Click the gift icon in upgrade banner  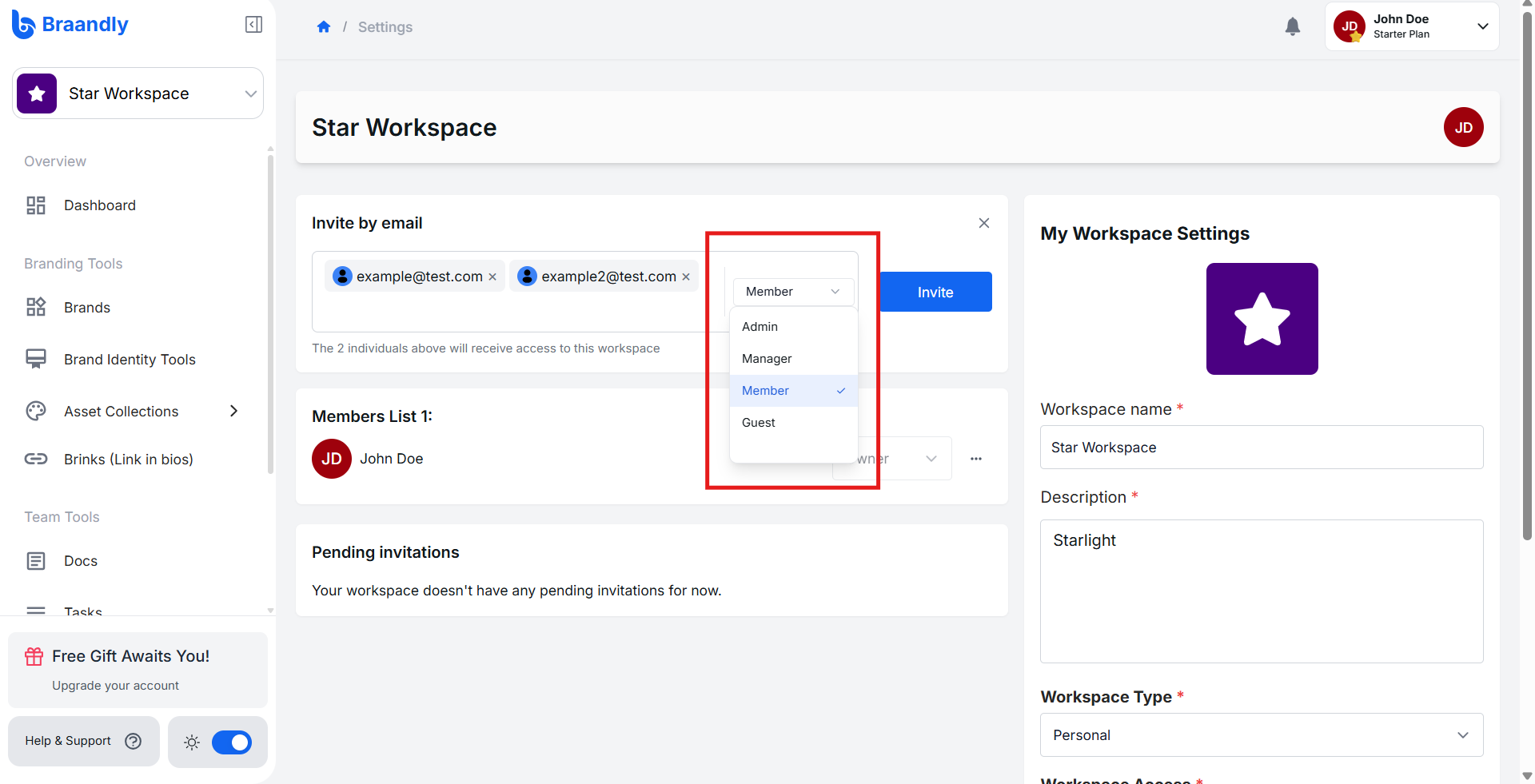tap(34, 656)
